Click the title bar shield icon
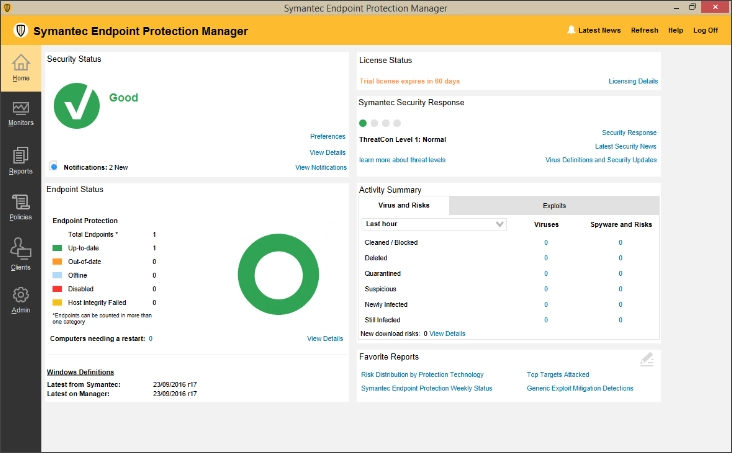 (x=7, y=7)
